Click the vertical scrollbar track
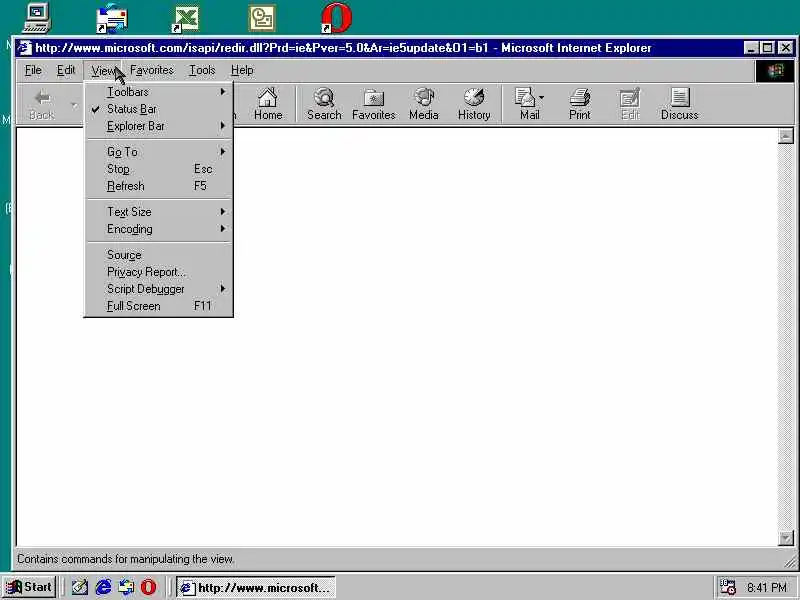 [x=786, y=337]
